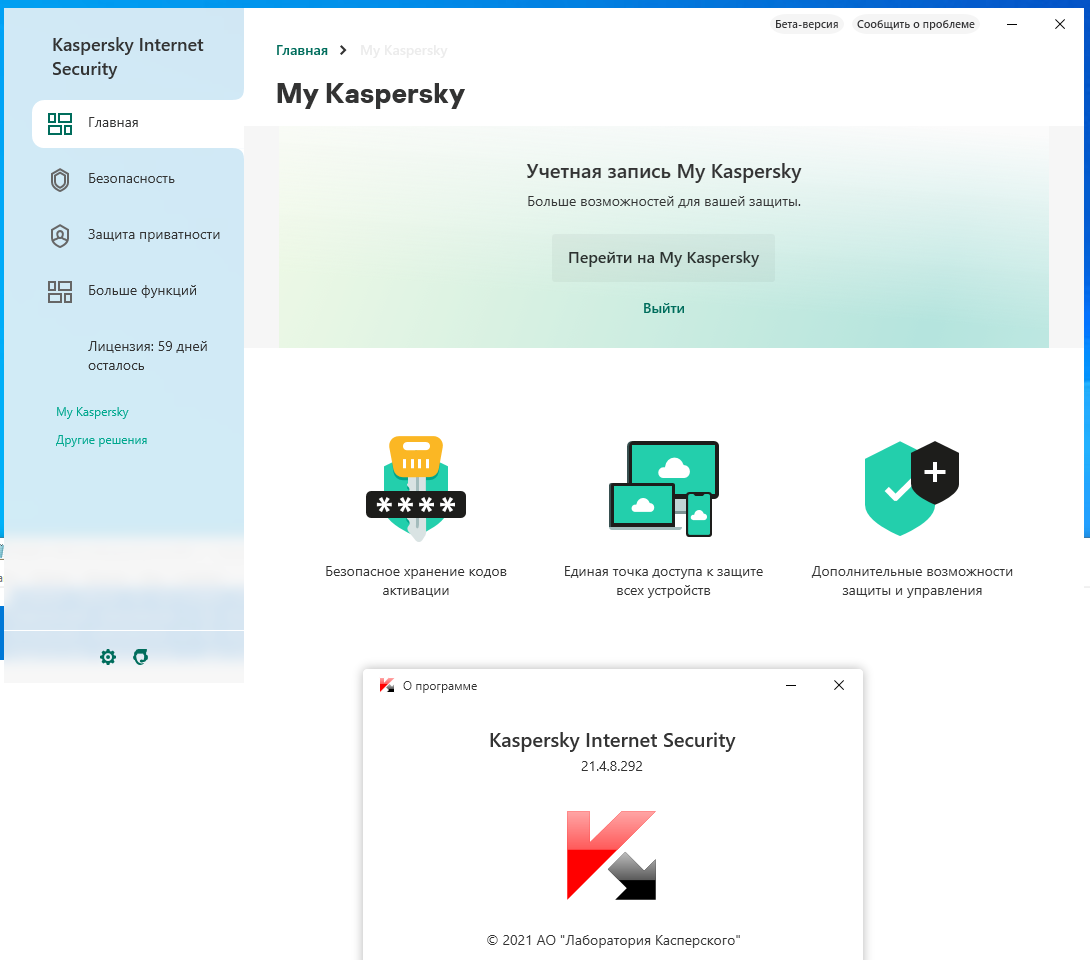This screenshot has height=960, width=1090.
Task: Minimize the main Kaspersky window
Action: tap(1012, 24)
